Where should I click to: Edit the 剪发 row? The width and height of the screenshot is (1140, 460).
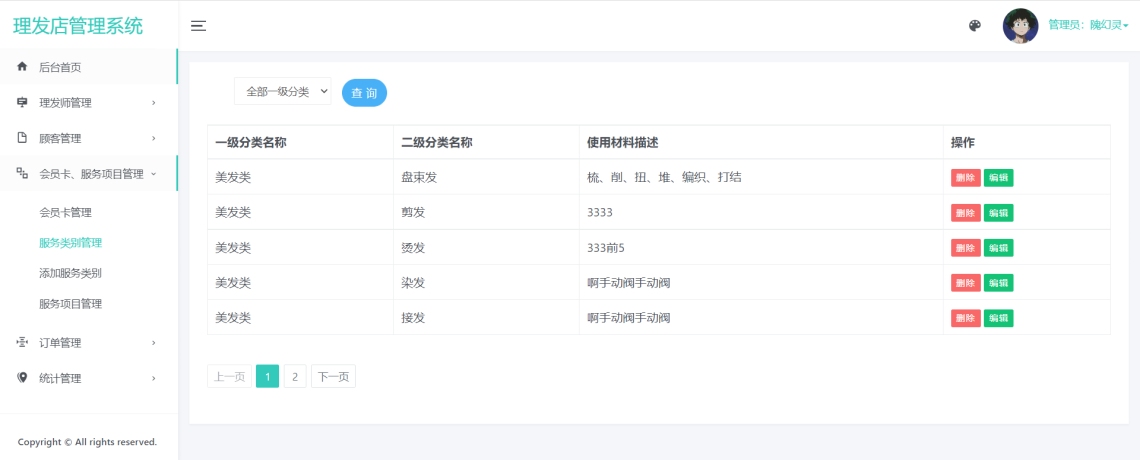tap(998, 212)
